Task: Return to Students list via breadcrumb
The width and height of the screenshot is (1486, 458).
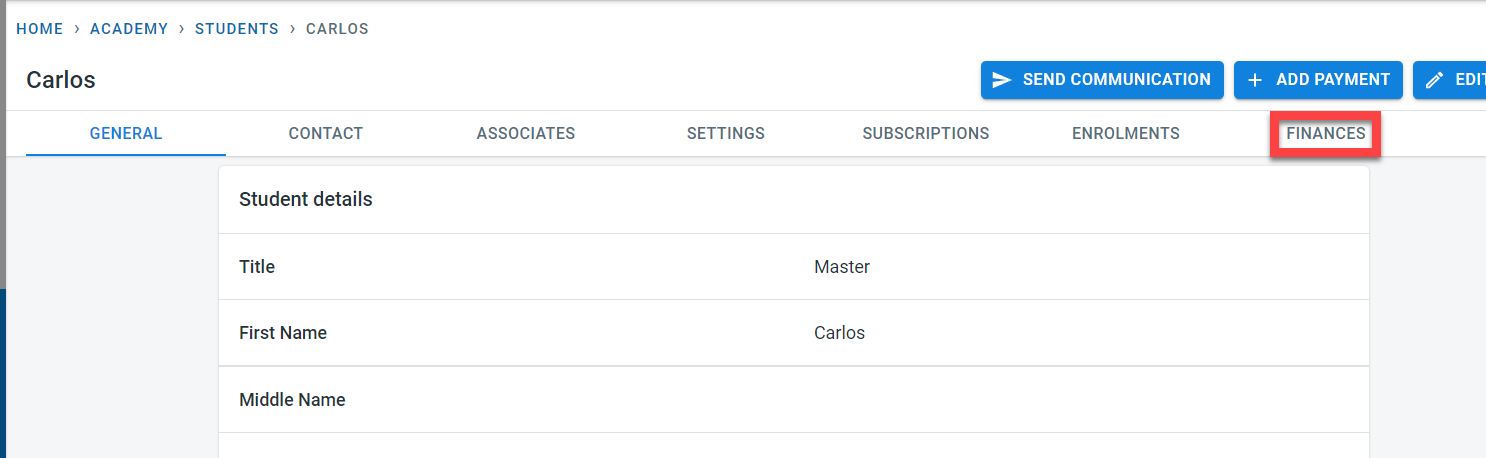Action: 237,29
